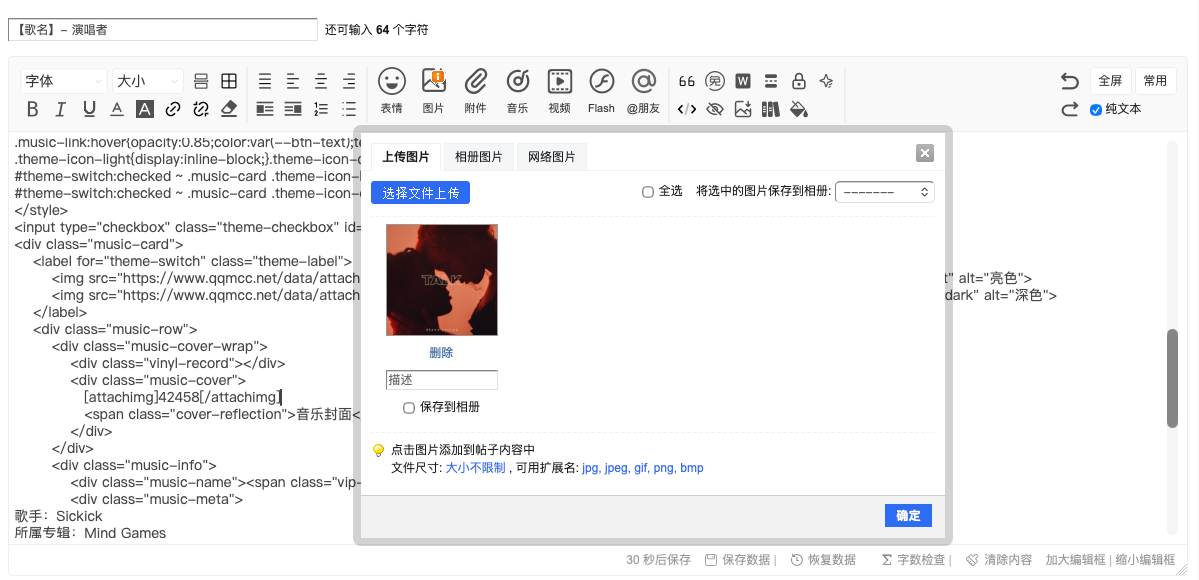Select the 上传图片 tab
Viewport: 1199px width, 580px height.
406,157
